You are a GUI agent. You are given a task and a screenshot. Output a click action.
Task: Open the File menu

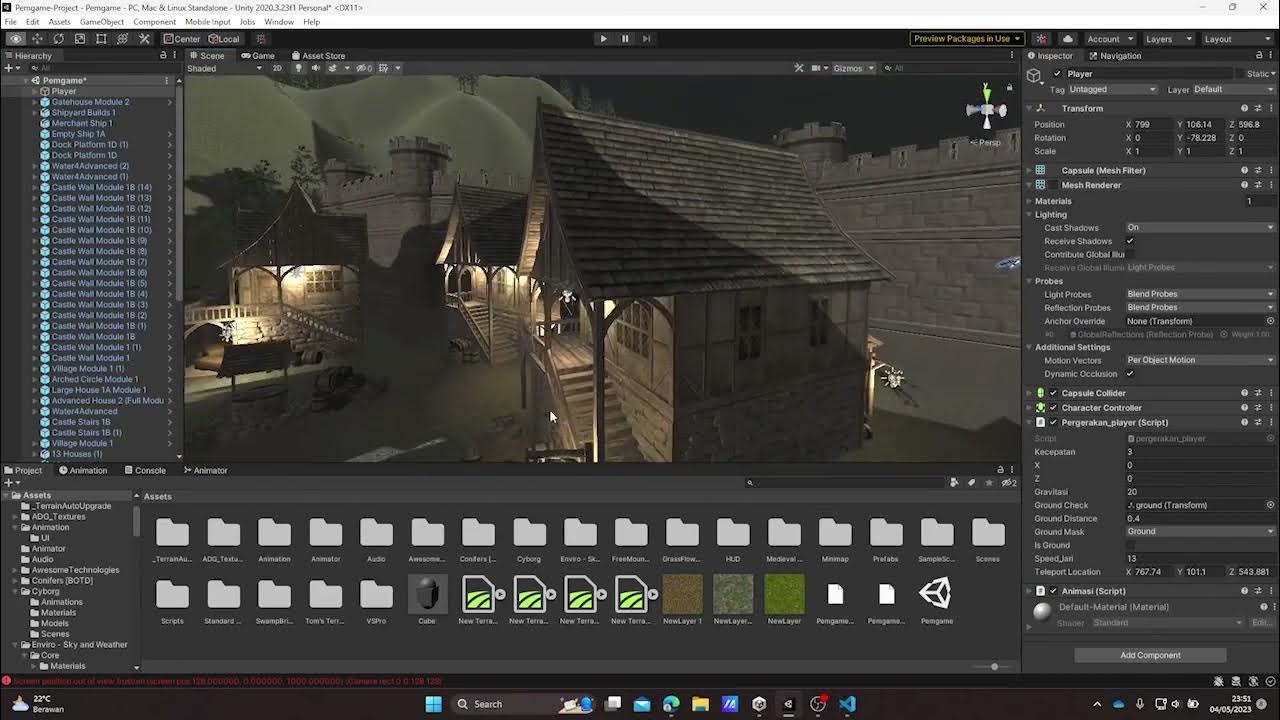point(10,22)
